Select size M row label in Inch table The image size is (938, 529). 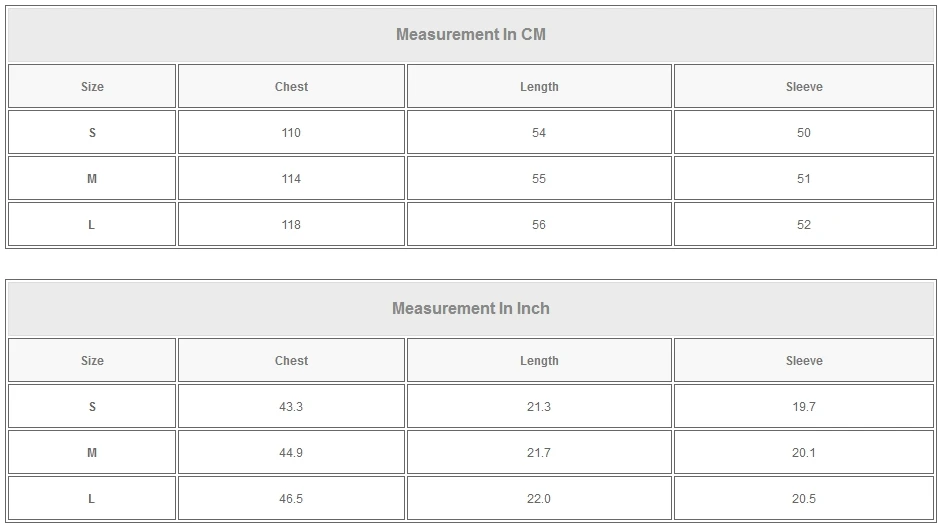(92, 453)
